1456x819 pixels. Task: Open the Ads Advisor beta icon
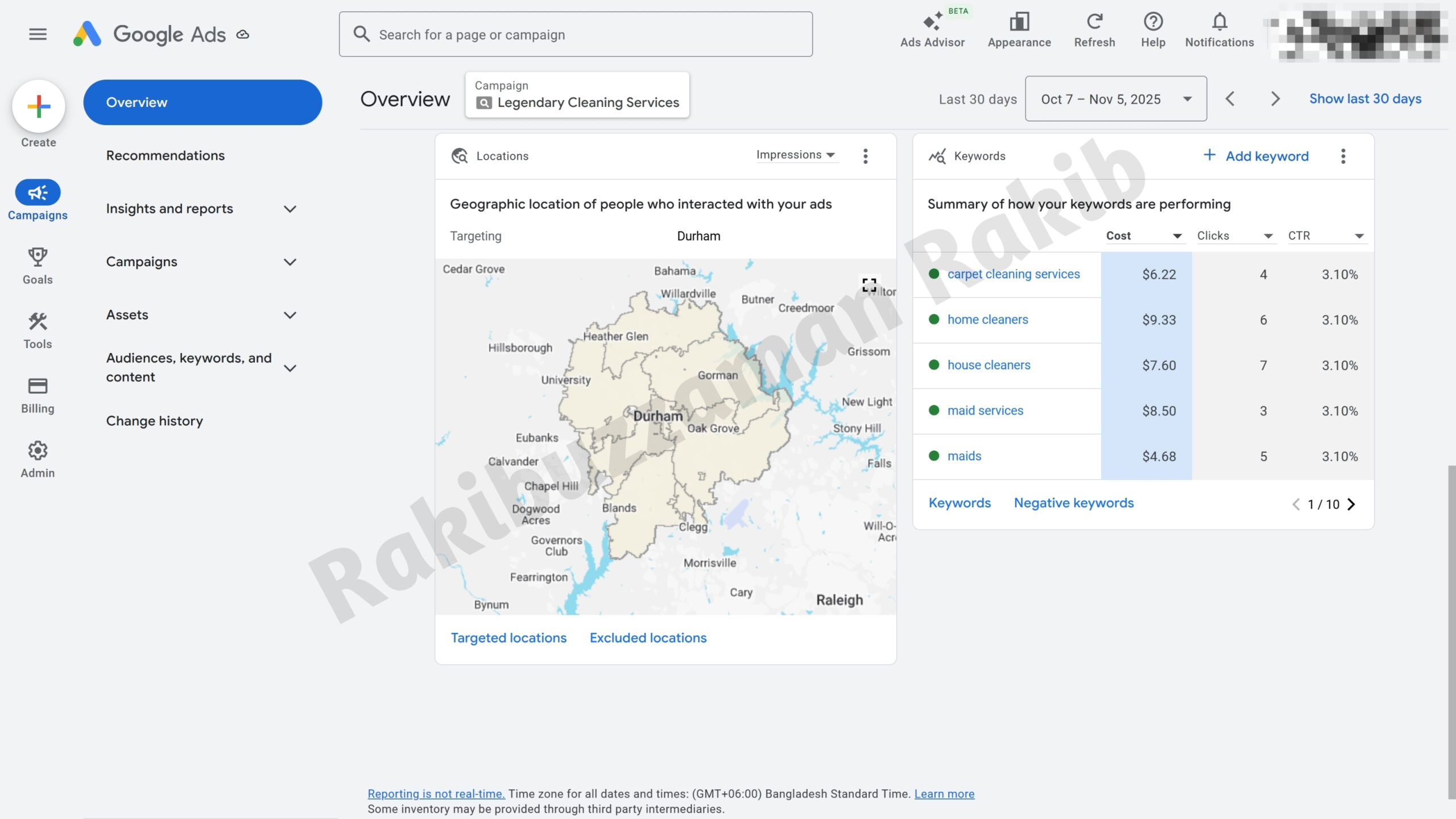coord(932,23)
